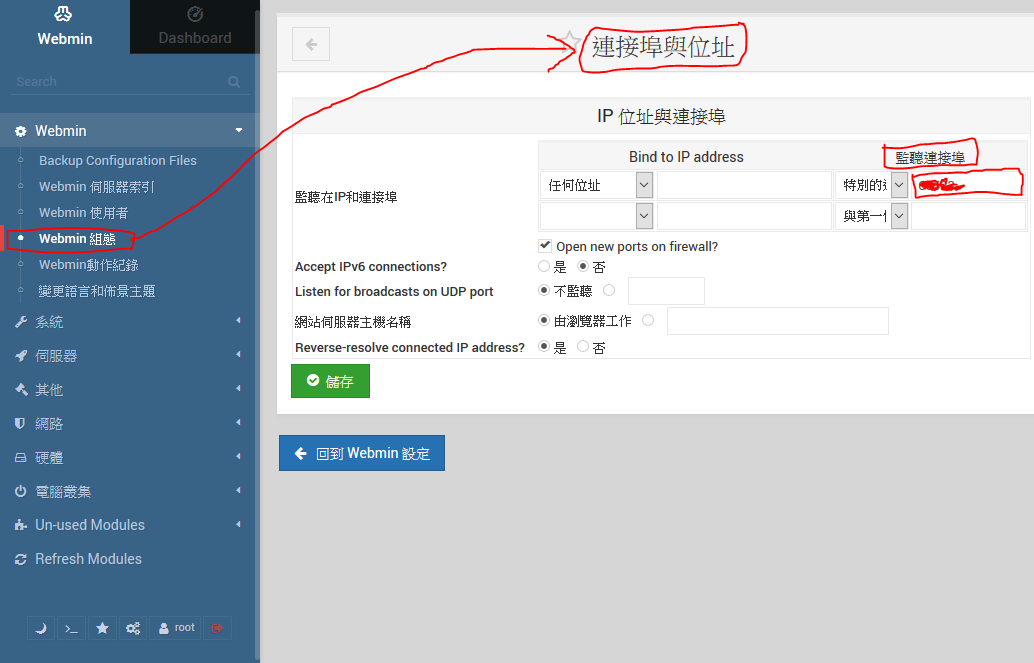The image size is (1034, 663).
Task: Select 是 for Reverse-resolve connected IP
Action: [x=543, y=346]
